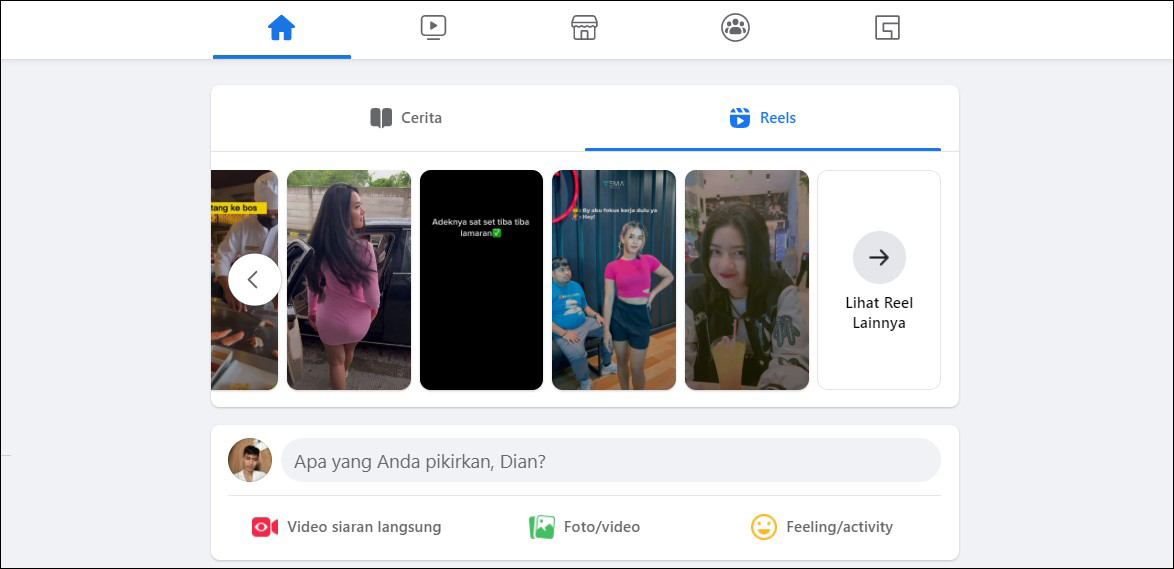Open the profile picture beside post box
Viewport: 1174px width, 569px height.
pyautogui.click(x=250, y=460)
